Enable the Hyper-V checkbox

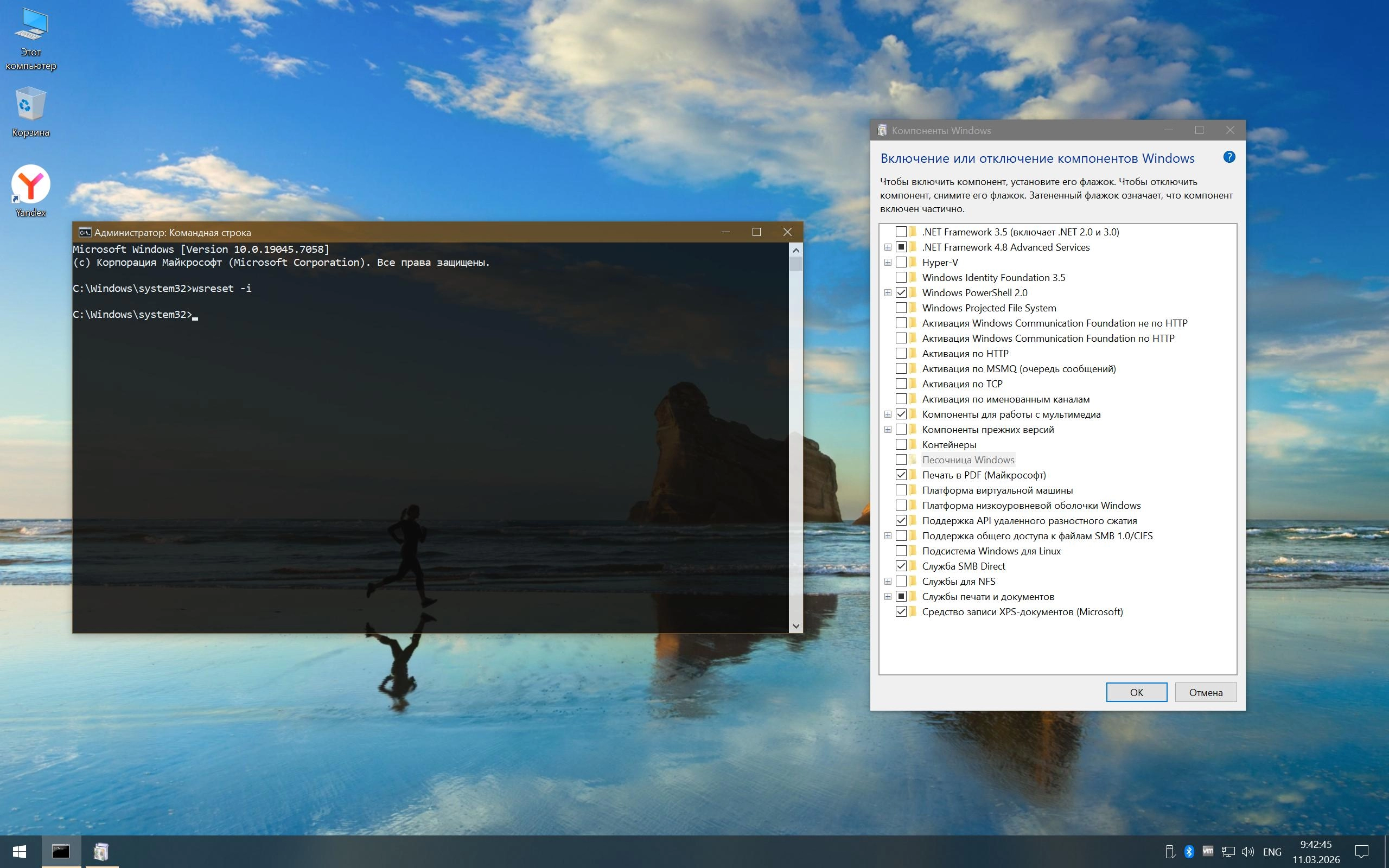[x=901, y=263]
